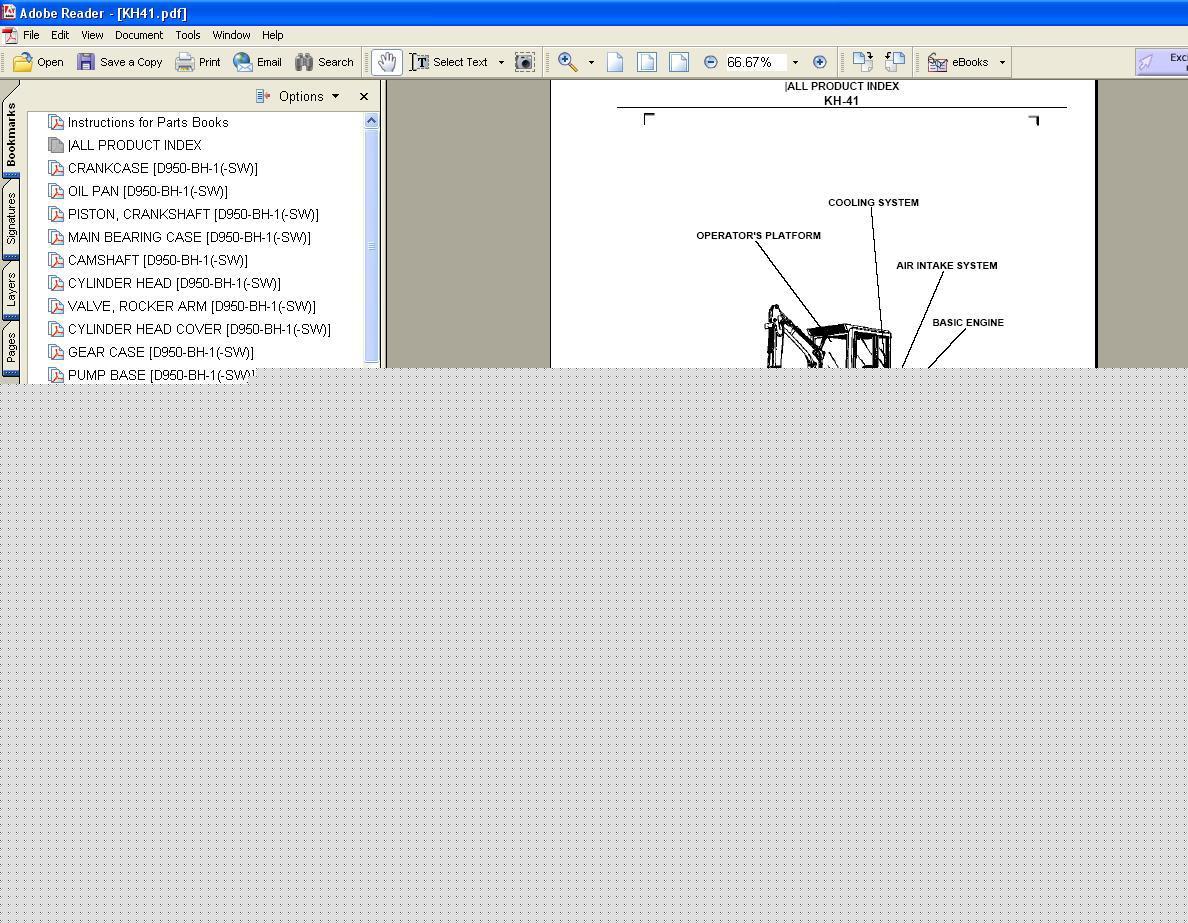Open the PUMP BASE bookmark

point(160,375)
